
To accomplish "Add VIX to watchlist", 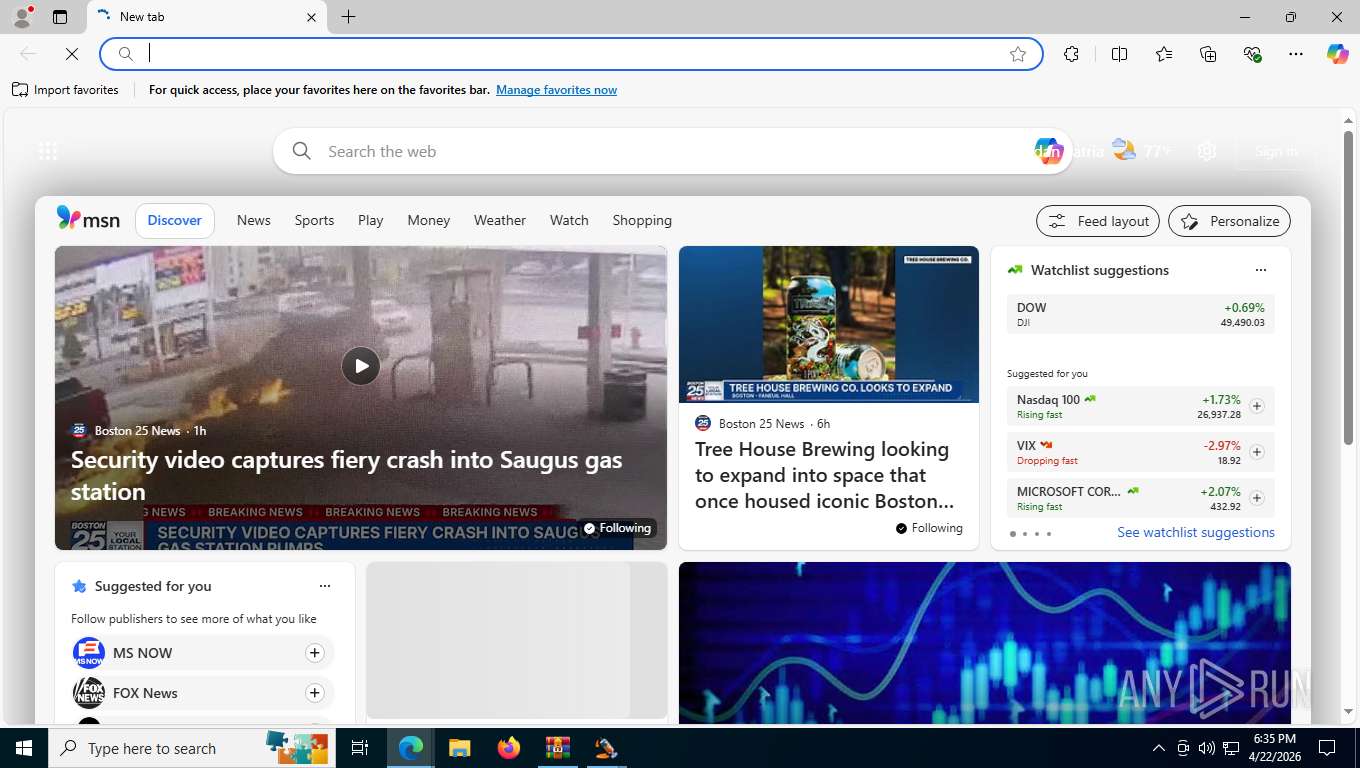I will (x=1257, y=452).
